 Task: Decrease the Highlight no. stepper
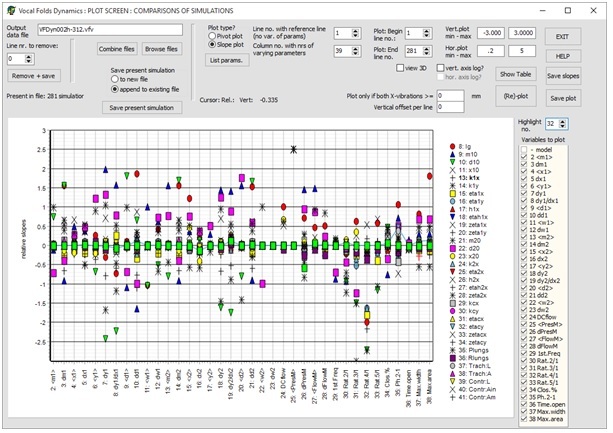pyautogui.click(x=563, y=126)
